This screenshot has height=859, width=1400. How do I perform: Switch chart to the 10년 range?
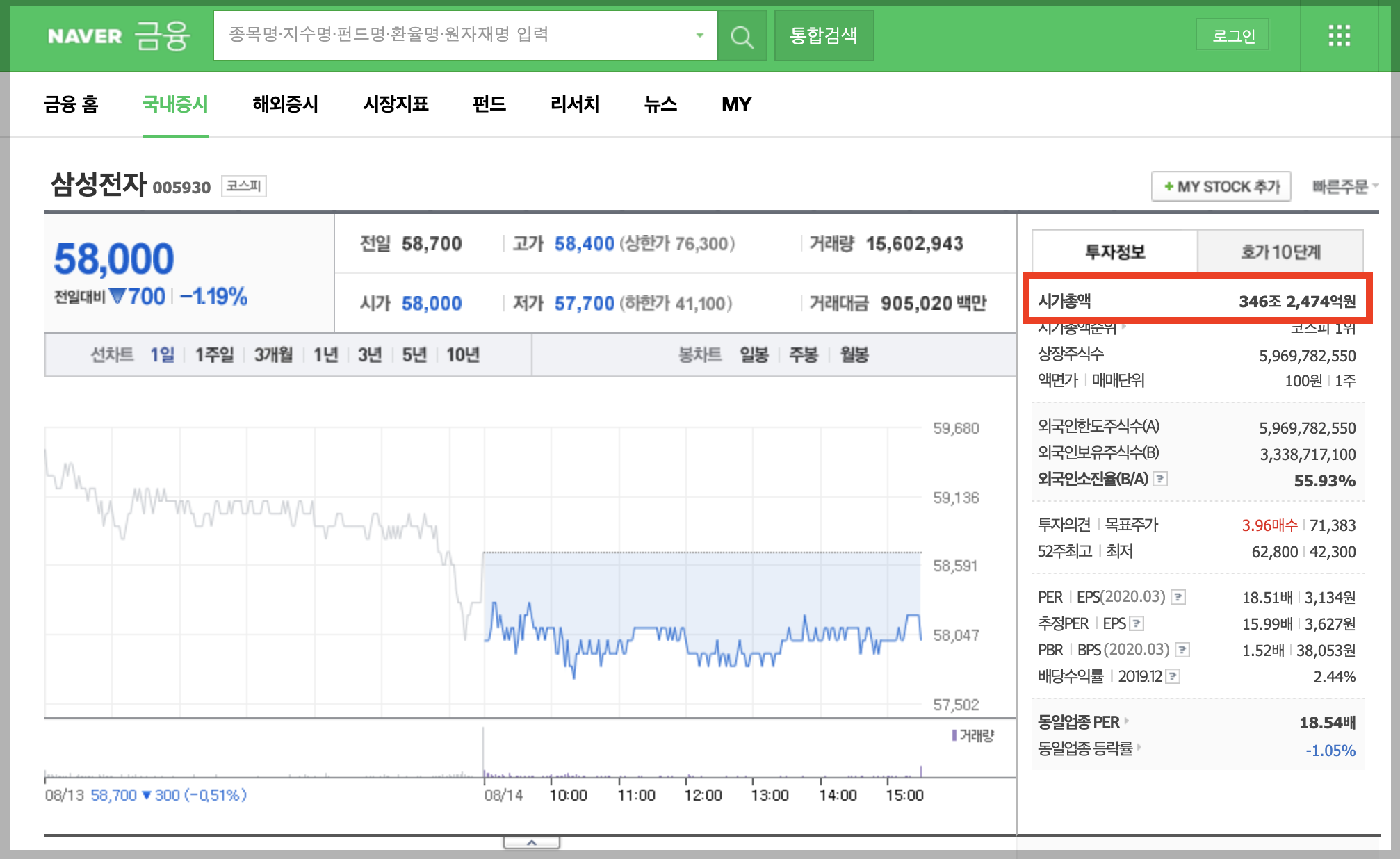[463, 355]
